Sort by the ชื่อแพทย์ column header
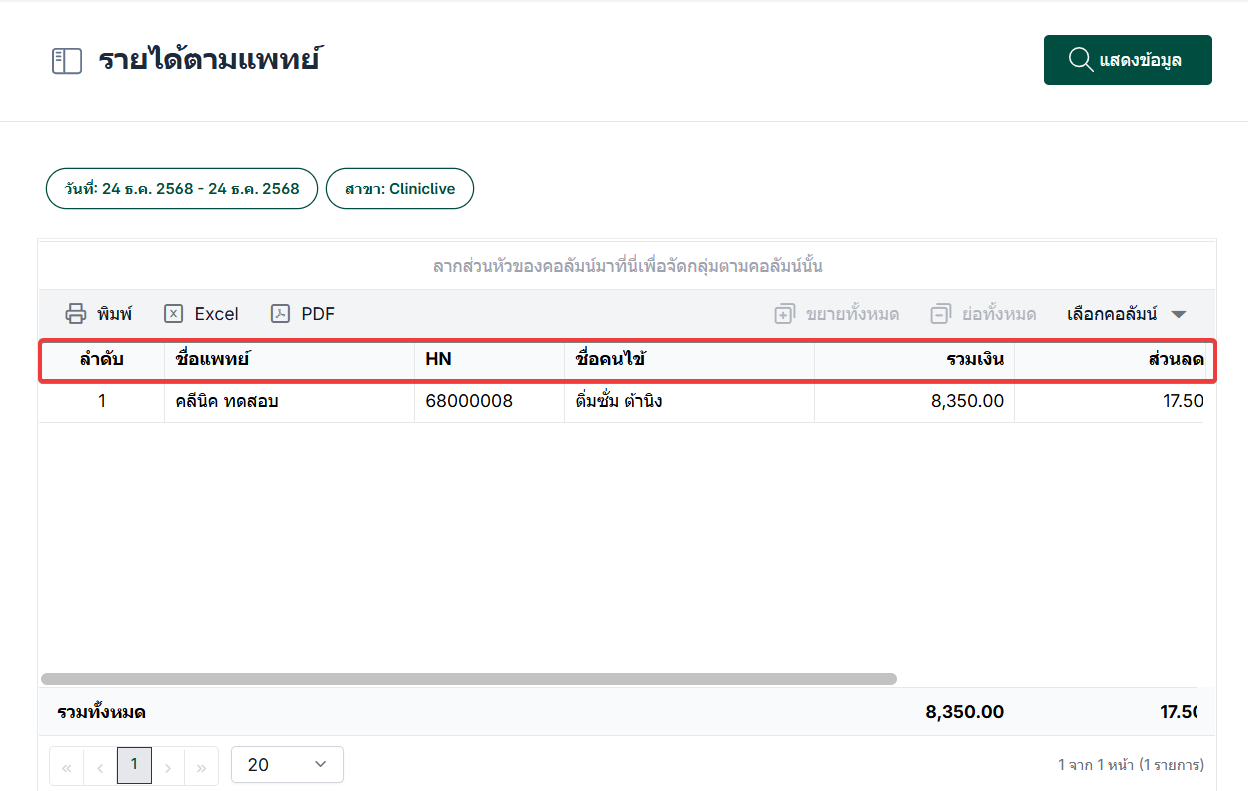Image resolution: width=1248 pixels, height=791 pixels. tap(212, 359)
